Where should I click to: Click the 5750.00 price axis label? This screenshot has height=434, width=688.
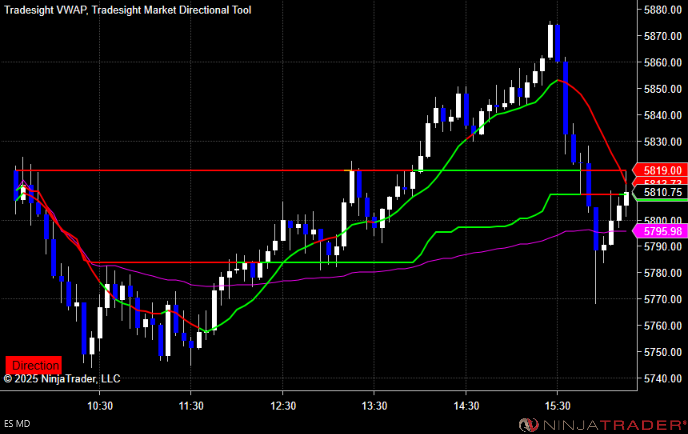pyautogui.click(x=663, y=352)
